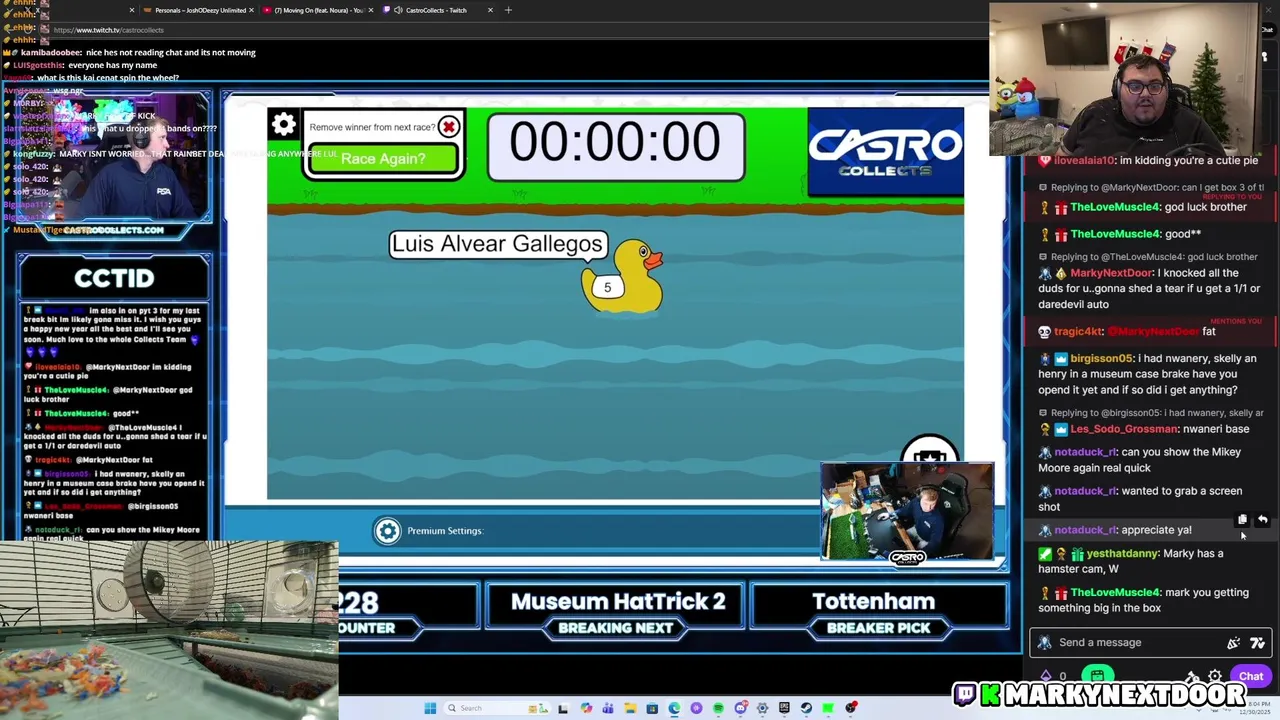Viewport: 1280px width, 720px height.
Task: Open Copilot from the taskbar
Action: pyautogui.click(x=586, y=708)
